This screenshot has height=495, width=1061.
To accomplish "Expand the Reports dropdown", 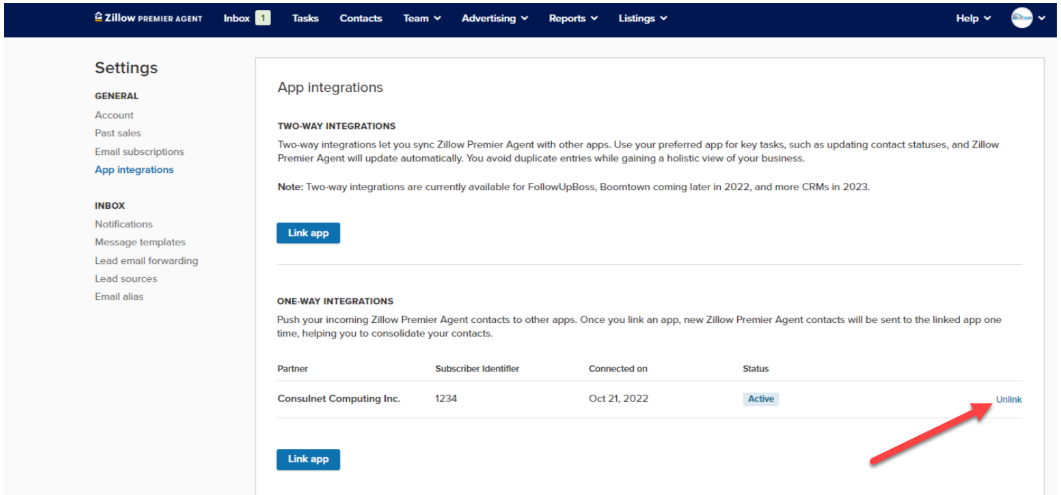I will click(573, 18).
